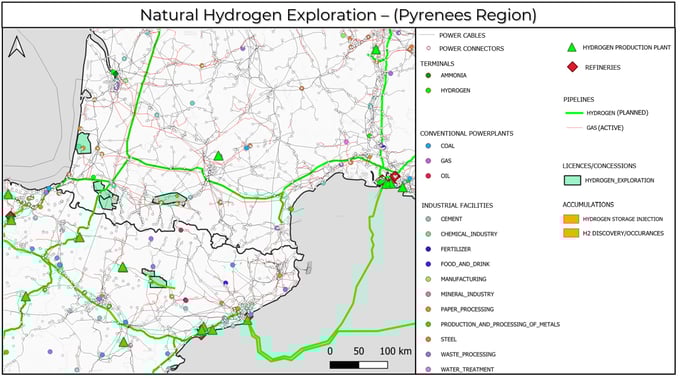Click the pink Gas (Active) pipeline line sample
Screen dimensions: 680x379
574,128
